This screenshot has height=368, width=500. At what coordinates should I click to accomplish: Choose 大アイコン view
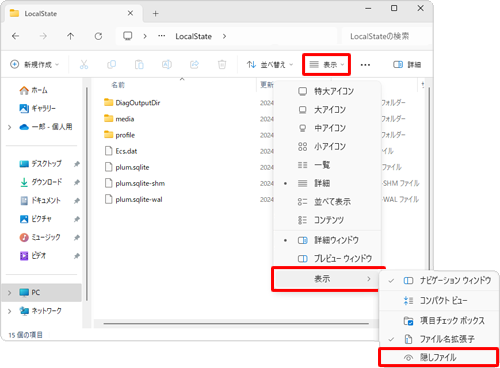coord(327,110)
